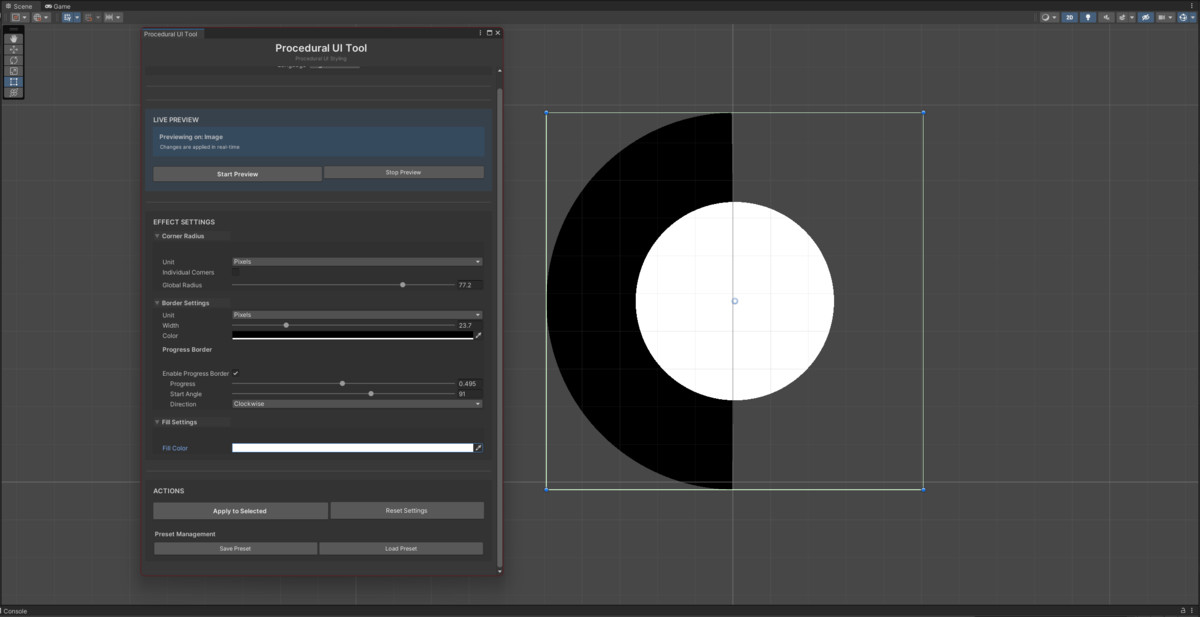Toggle scene lighting
Screen dimensions: 1200x617
click(x=1088, y=17)
